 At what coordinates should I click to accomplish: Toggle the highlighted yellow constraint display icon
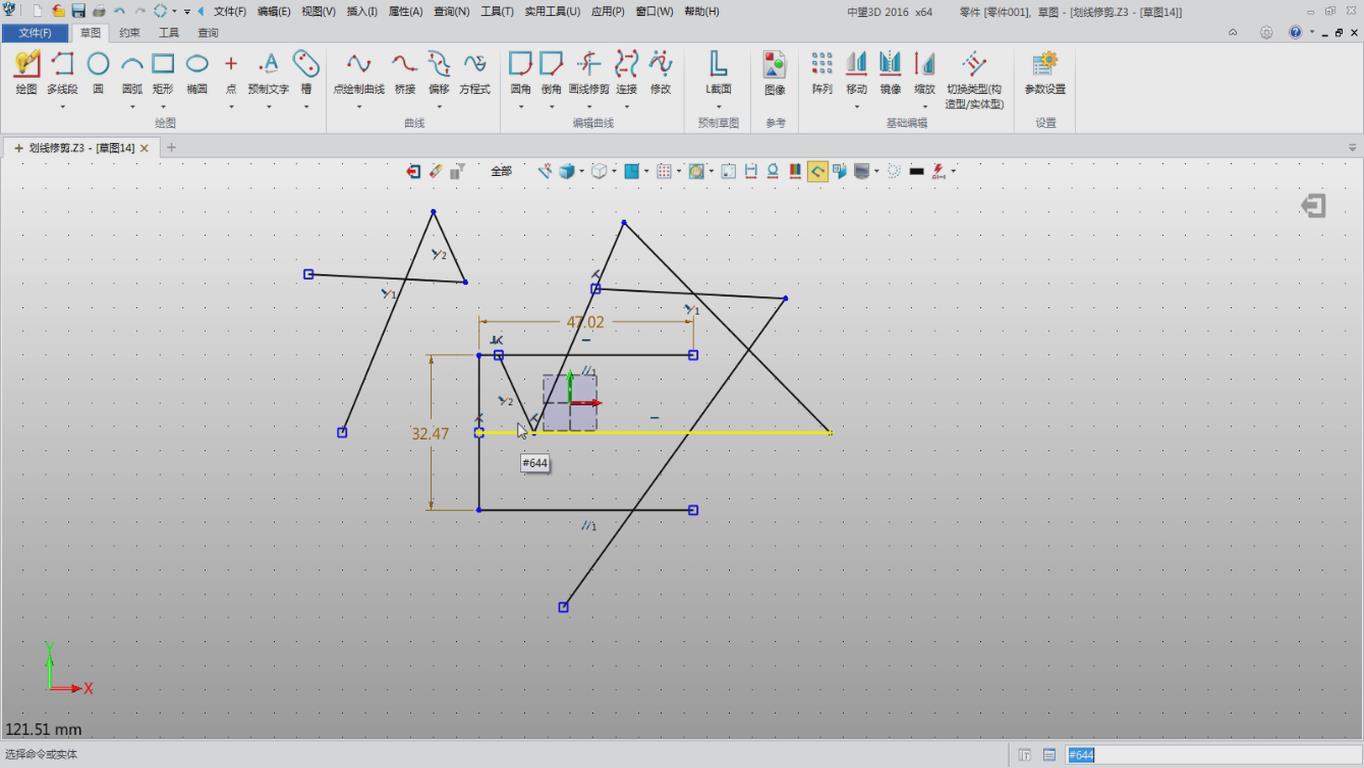coord(817,171)
